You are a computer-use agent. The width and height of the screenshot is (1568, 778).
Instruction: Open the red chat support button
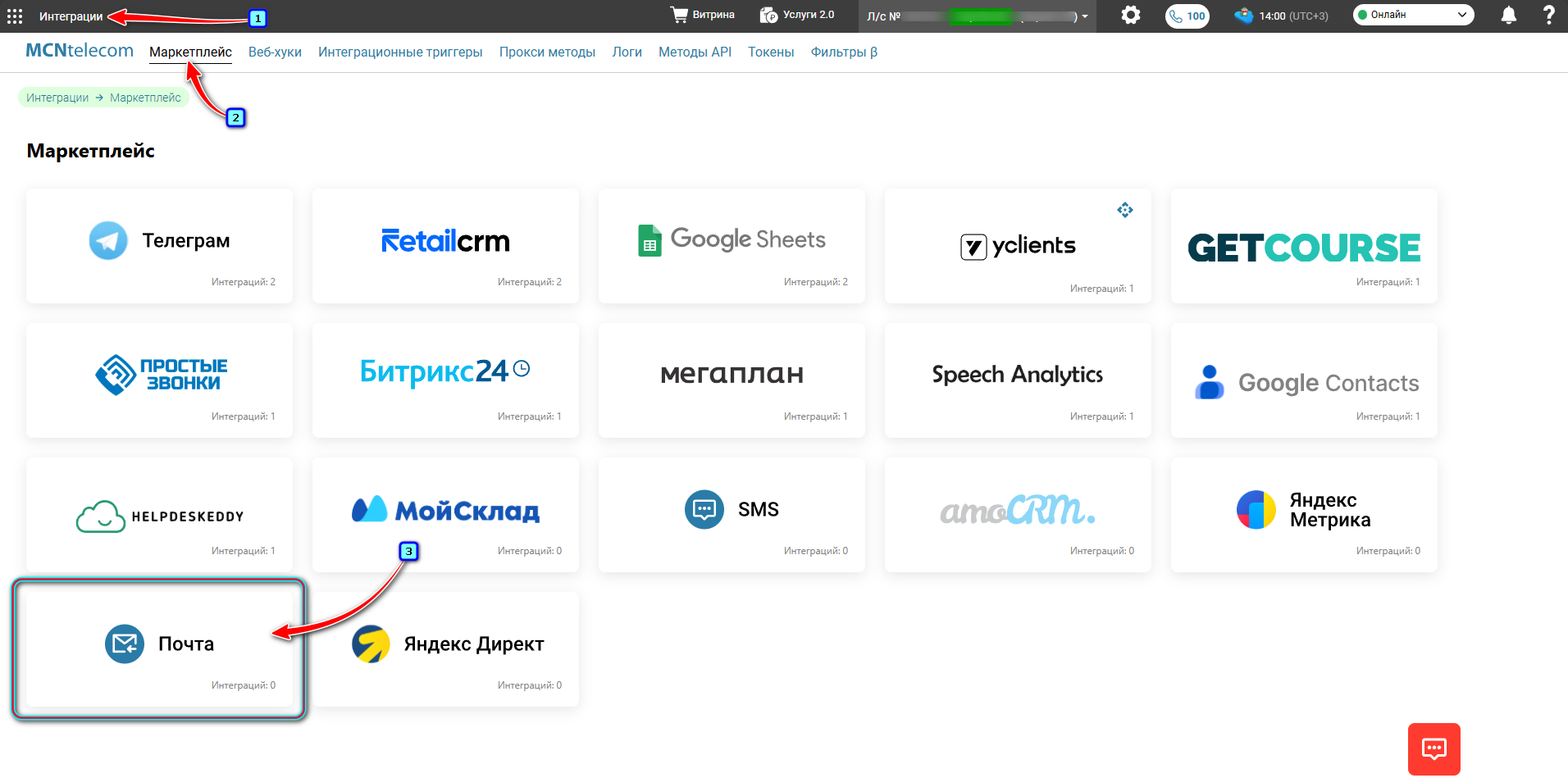(x=1434, y=748)
